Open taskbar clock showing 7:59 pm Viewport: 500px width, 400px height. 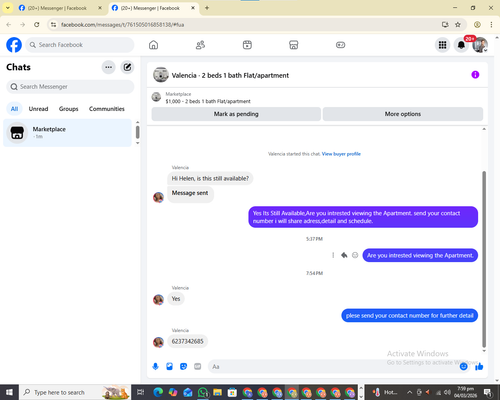coord(465,392)
